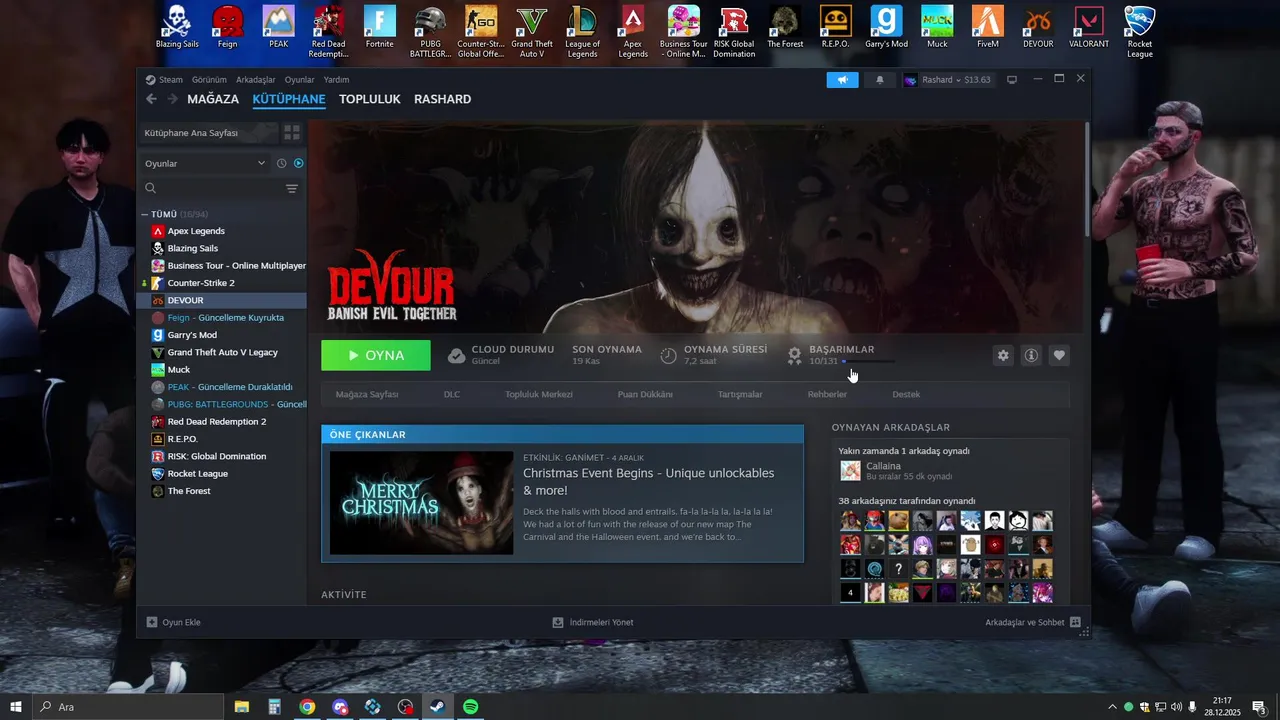Open Puan Dükkânı link
This screenshot has height=720, width=1280.
(645, 394)
